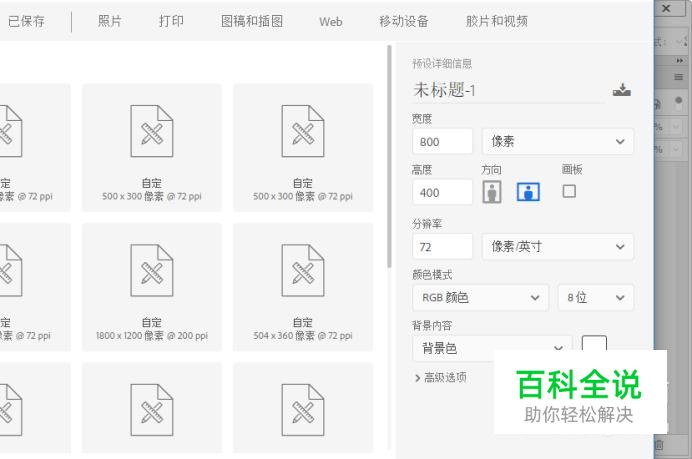
Task: Choose portrait orientation icon
Action: pos(492,192)
